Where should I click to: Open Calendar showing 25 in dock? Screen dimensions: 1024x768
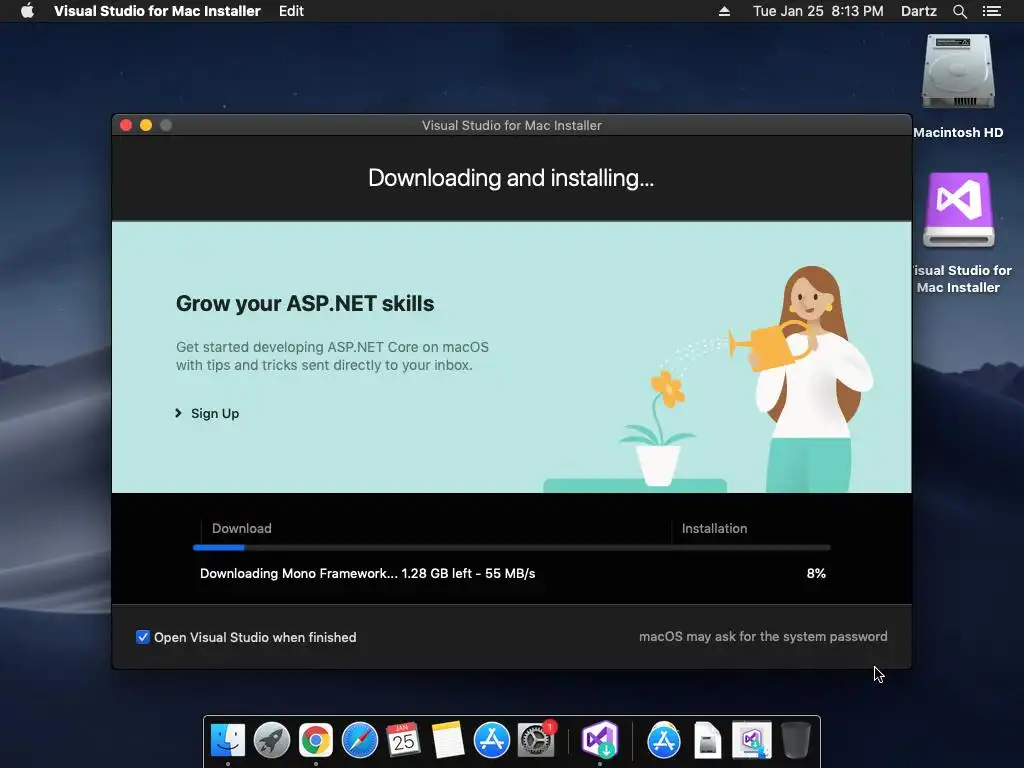(x=403, y=740)
